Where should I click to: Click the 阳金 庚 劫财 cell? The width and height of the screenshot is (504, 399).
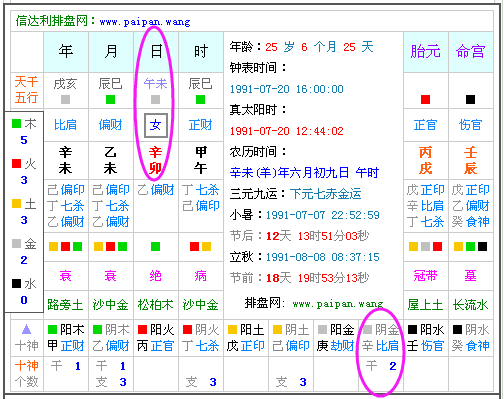[x=336, y=338]
